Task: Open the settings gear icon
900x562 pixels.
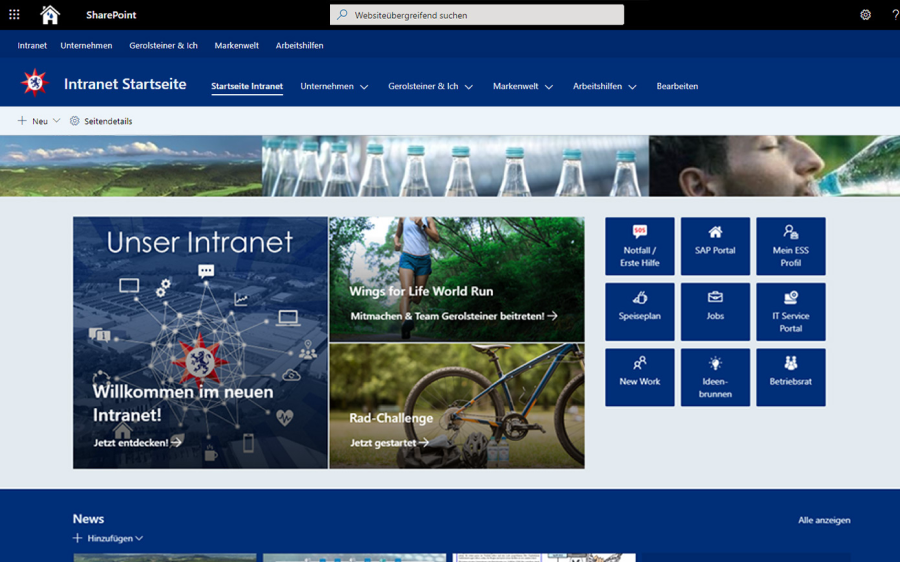Action: (865, 15)
